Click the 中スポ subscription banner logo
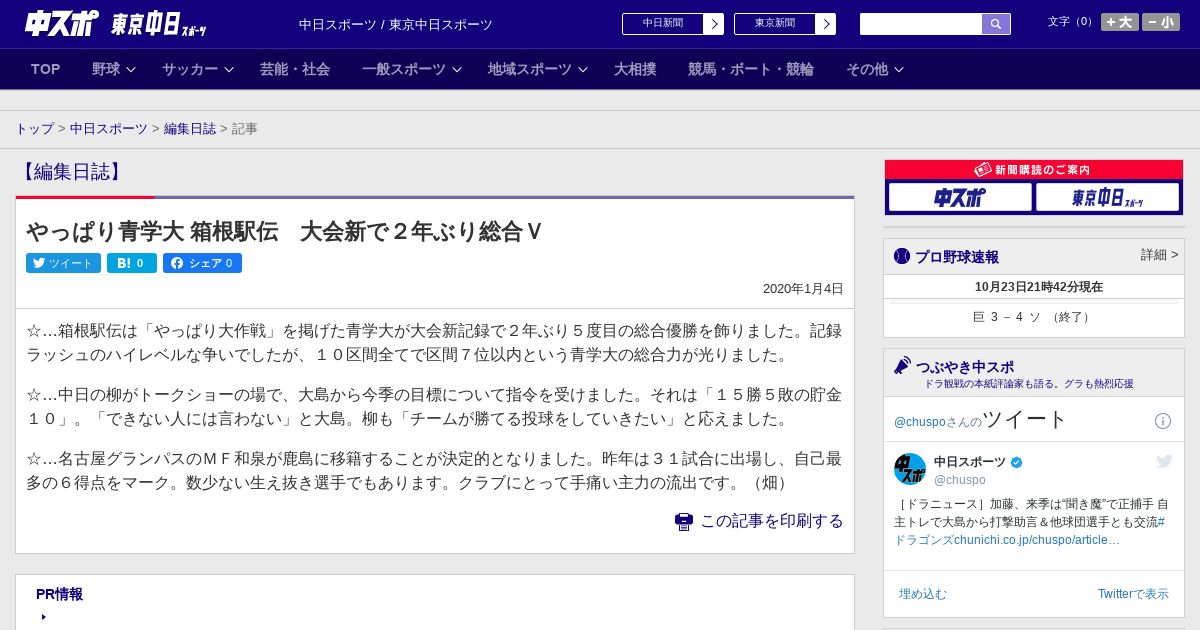 [959, 197]
